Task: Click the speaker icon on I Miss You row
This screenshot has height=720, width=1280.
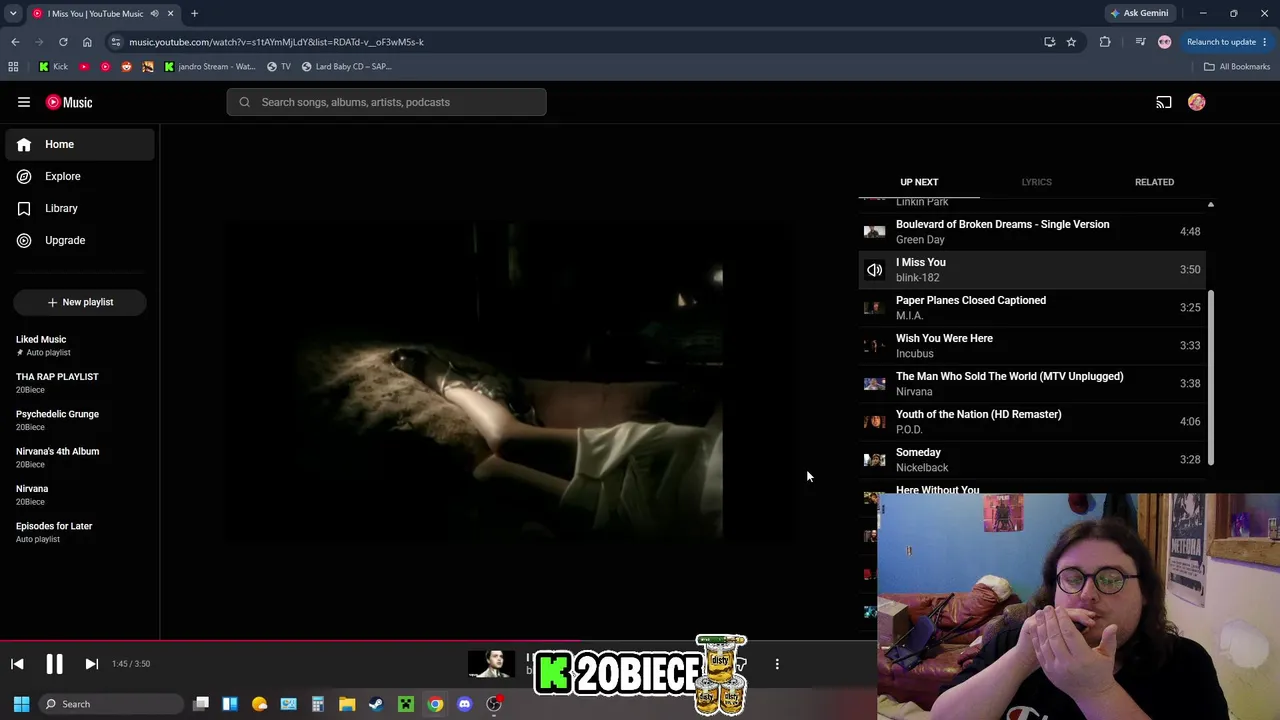Action: tap(874, 270)
